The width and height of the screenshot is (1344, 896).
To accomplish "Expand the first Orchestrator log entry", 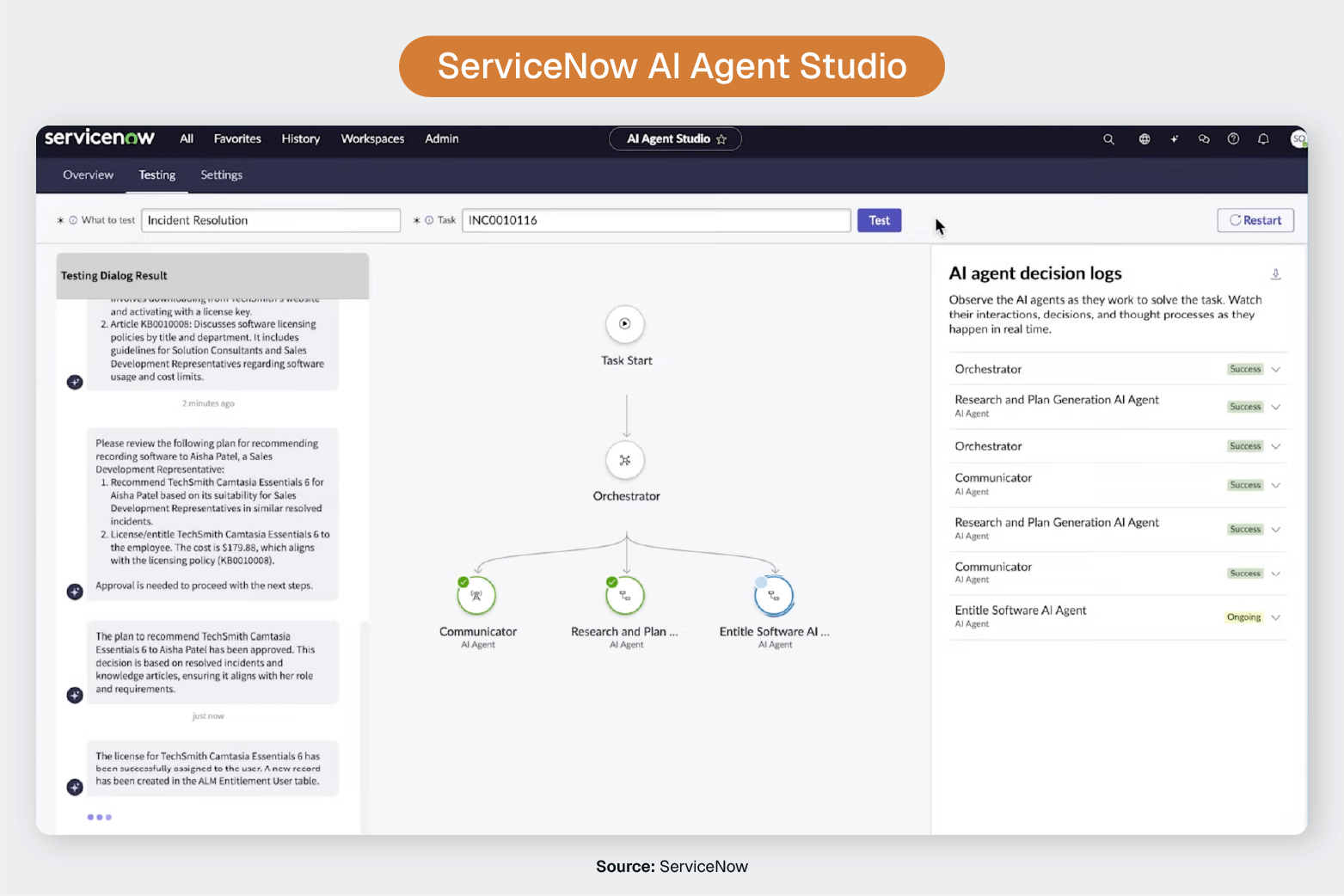I will pyautogui.click(x=1276, y=369).
